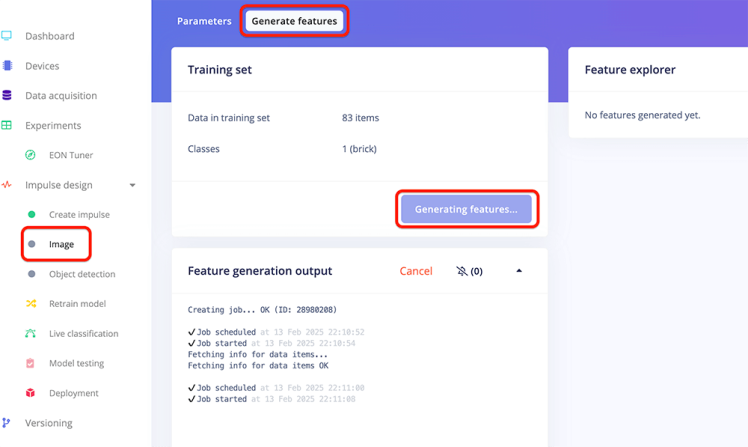Click the Devices chip icon
This screenshot has width=748, height=447.
click(7, 66)
